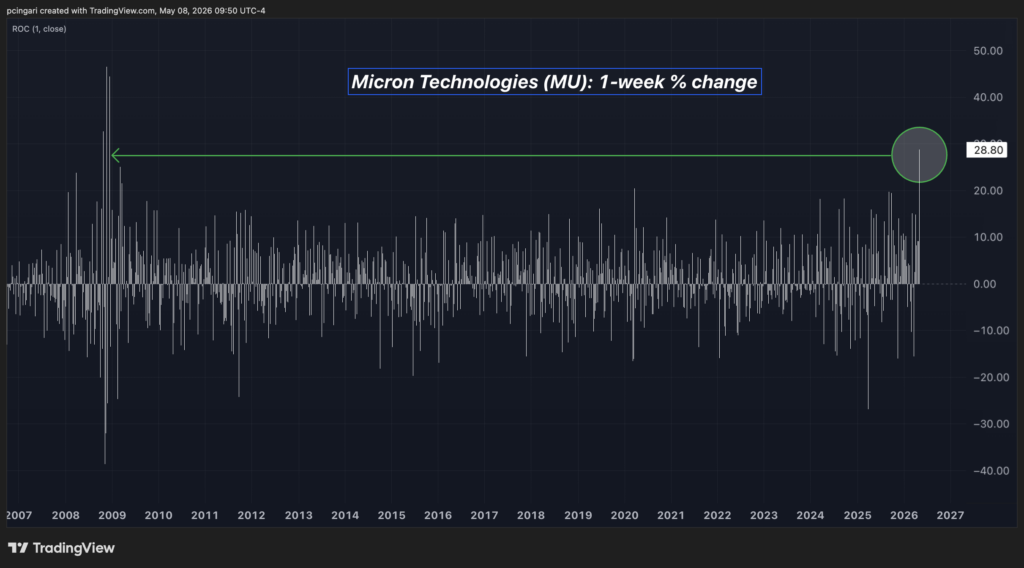1024x568 pixels.
Task: Click the tall positive bar in early 2020
Action: tap(634, 236)
